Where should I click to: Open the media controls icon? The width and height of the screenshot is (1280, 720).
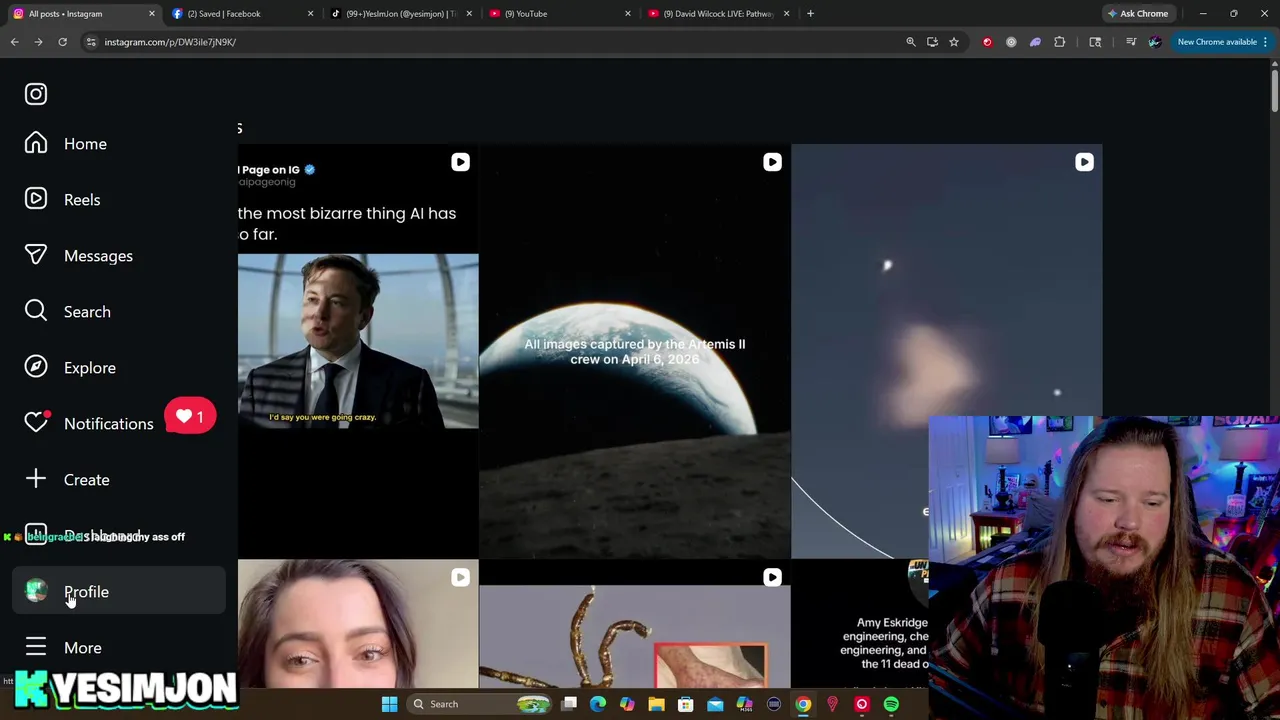1131,42
